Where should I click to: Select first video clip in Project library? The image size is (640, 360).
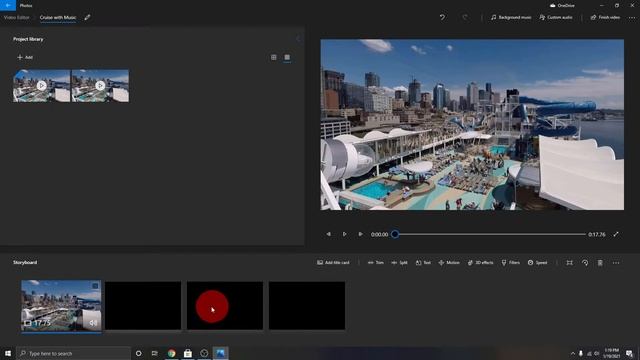point(42,86)
